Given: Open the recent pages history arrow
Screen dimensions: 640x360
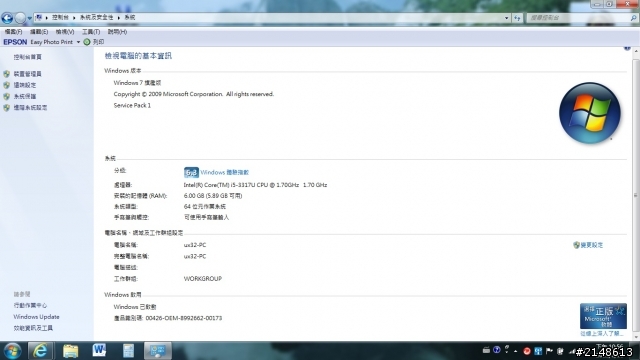Looking at the screenshot, I should point(29,18).
